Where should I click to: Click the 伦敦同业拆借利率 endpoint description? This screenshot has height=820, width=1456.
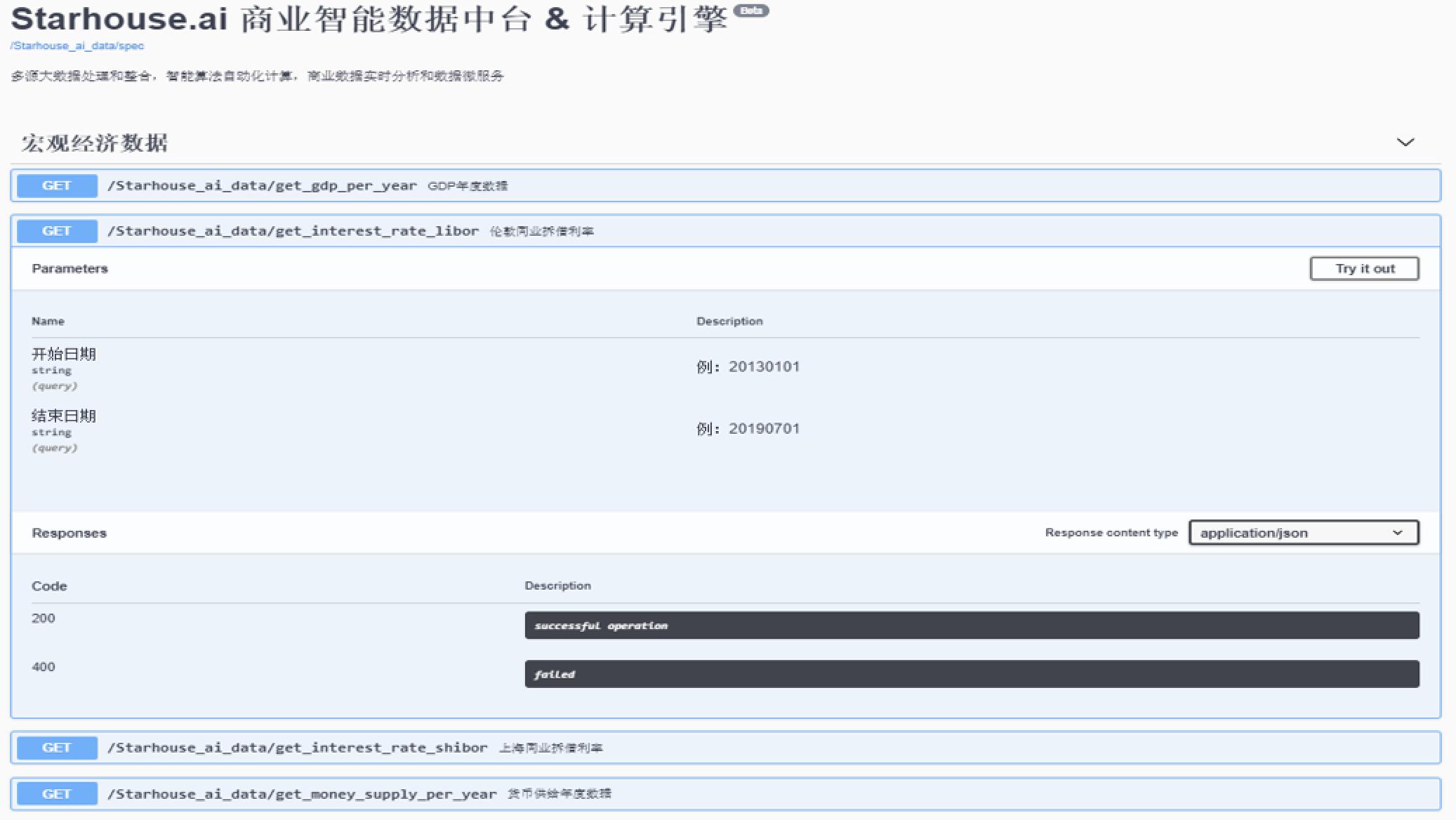tap(541, 232)
